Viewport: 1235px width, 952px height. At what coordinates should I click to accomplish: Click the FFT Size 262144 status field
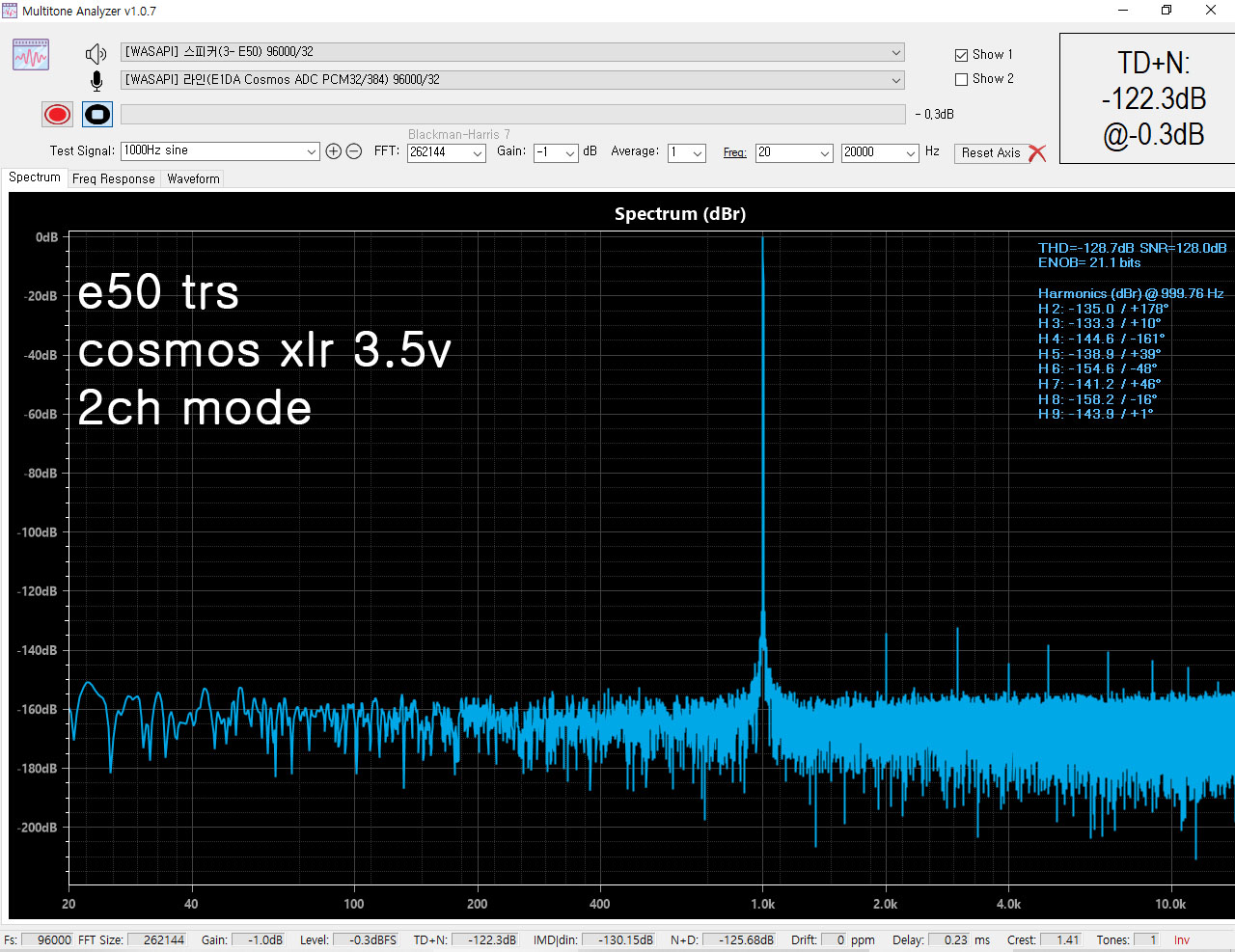pos(157,940)
